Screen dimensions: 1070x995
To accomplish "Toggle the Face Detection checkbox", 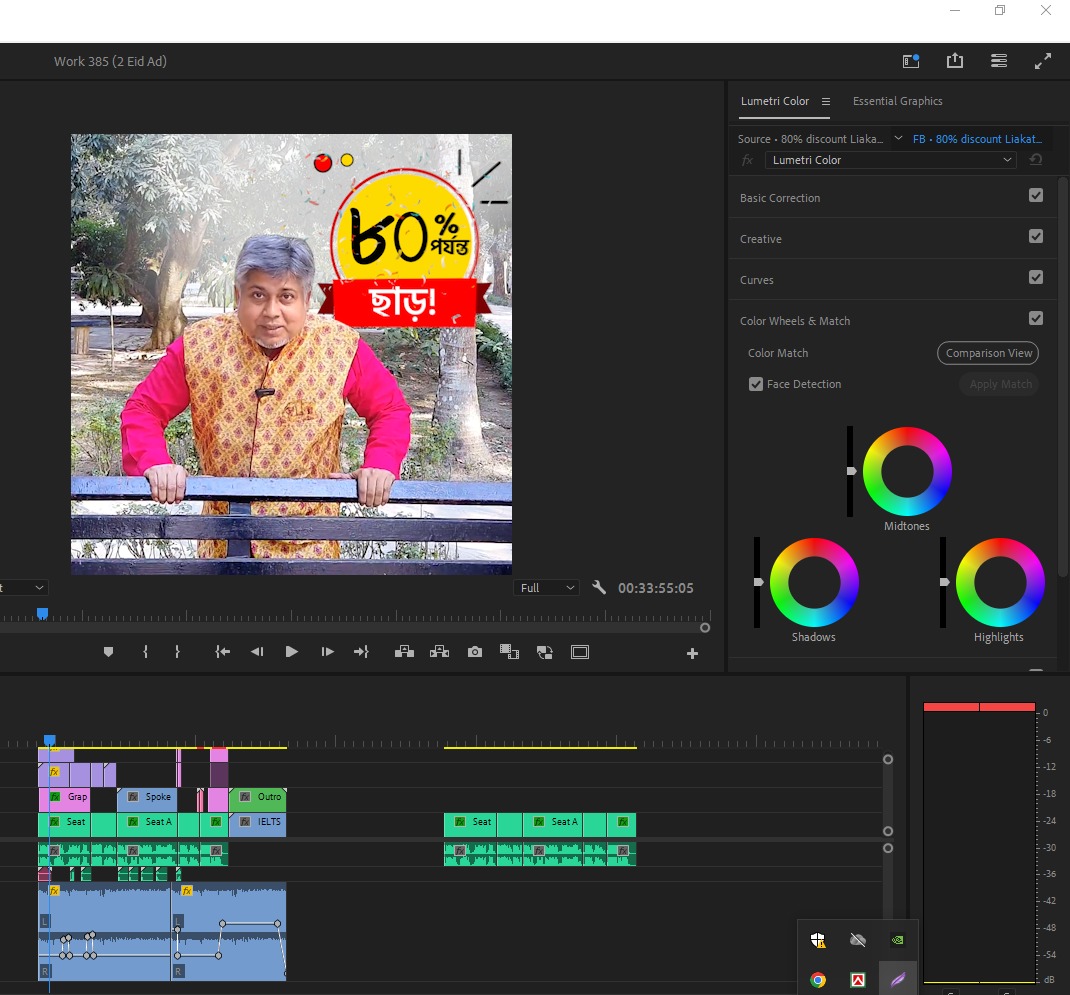I will pos(756,384).
